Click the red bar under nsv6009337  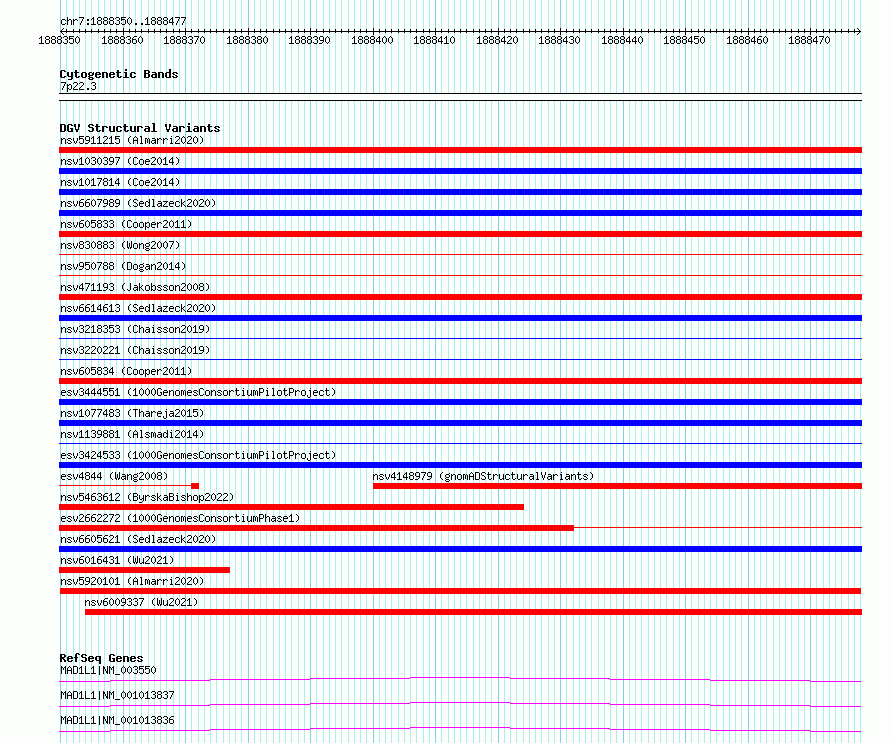(x=473, y=612)
